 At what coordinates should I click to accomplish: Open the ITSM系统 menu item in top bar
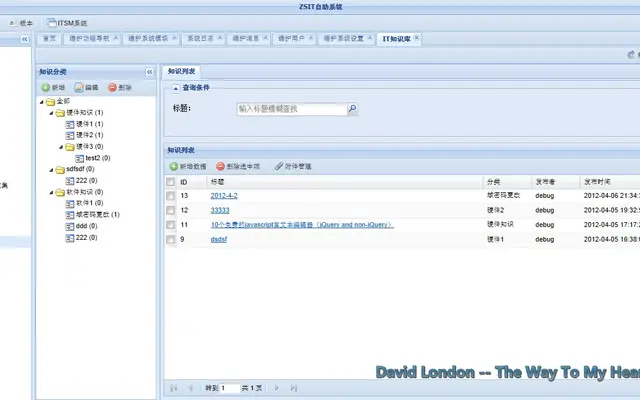click(x=67, y=23)
